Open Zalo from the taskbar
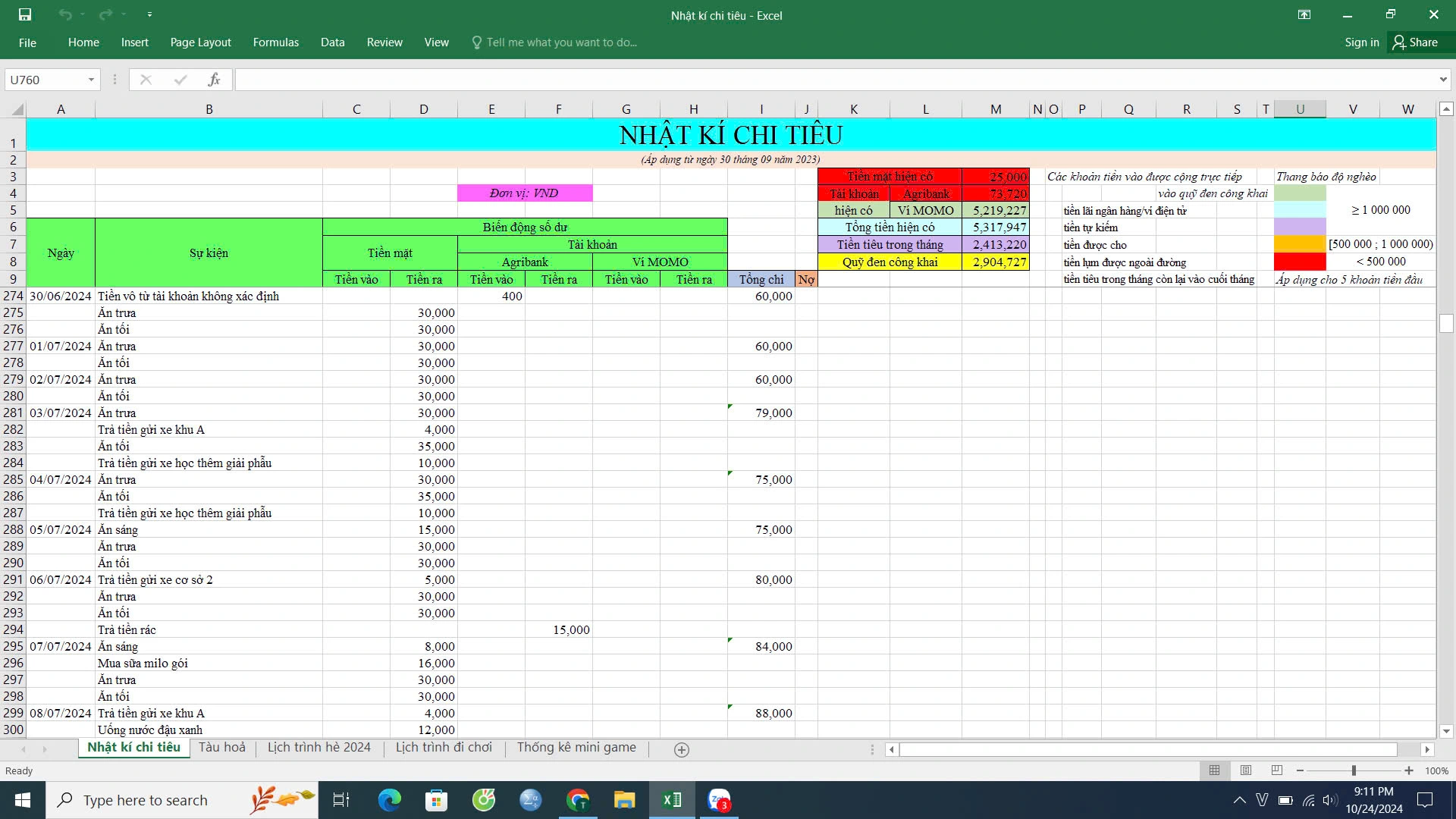The image size is (1456, 819). click(719, 800)
